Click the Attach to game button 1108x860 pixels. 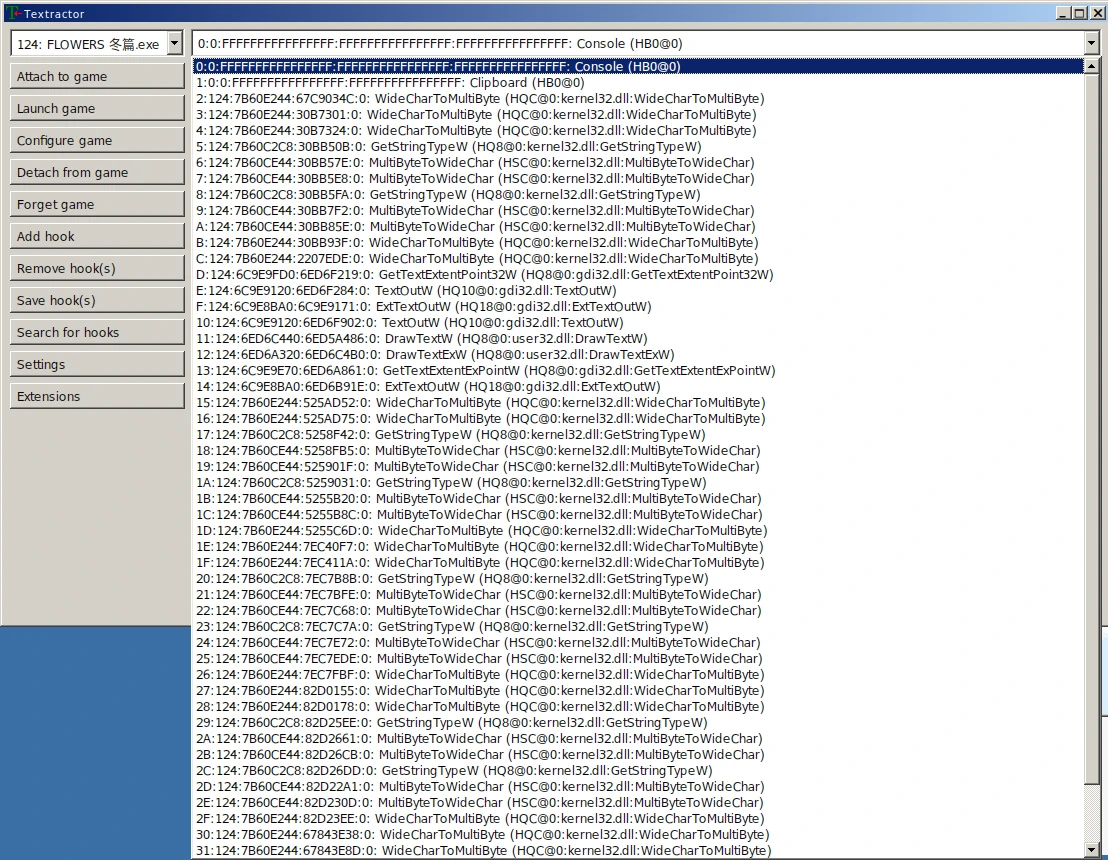point(97,77)
